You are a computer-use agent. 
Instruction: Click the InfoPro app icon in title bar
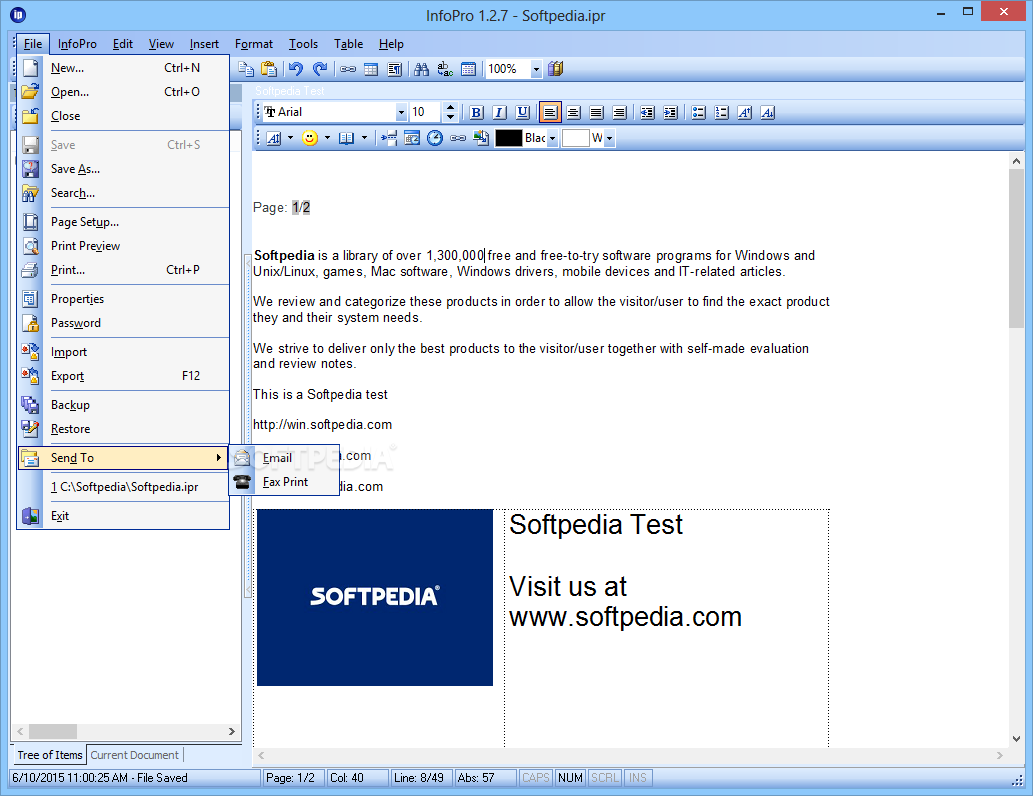coord(18,14)
